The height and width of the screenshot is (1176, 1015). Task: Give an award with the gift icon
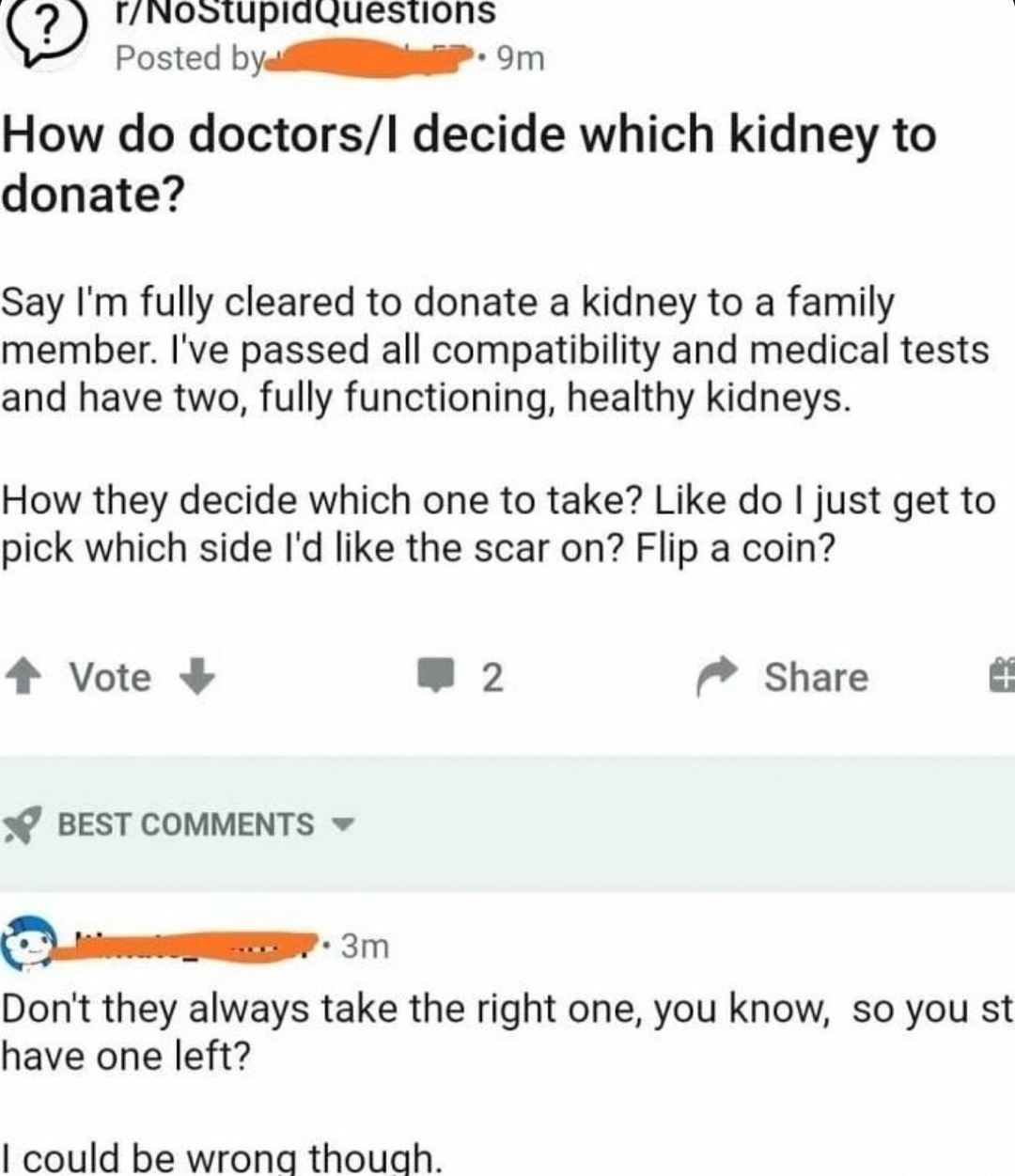coord(1003,675)
